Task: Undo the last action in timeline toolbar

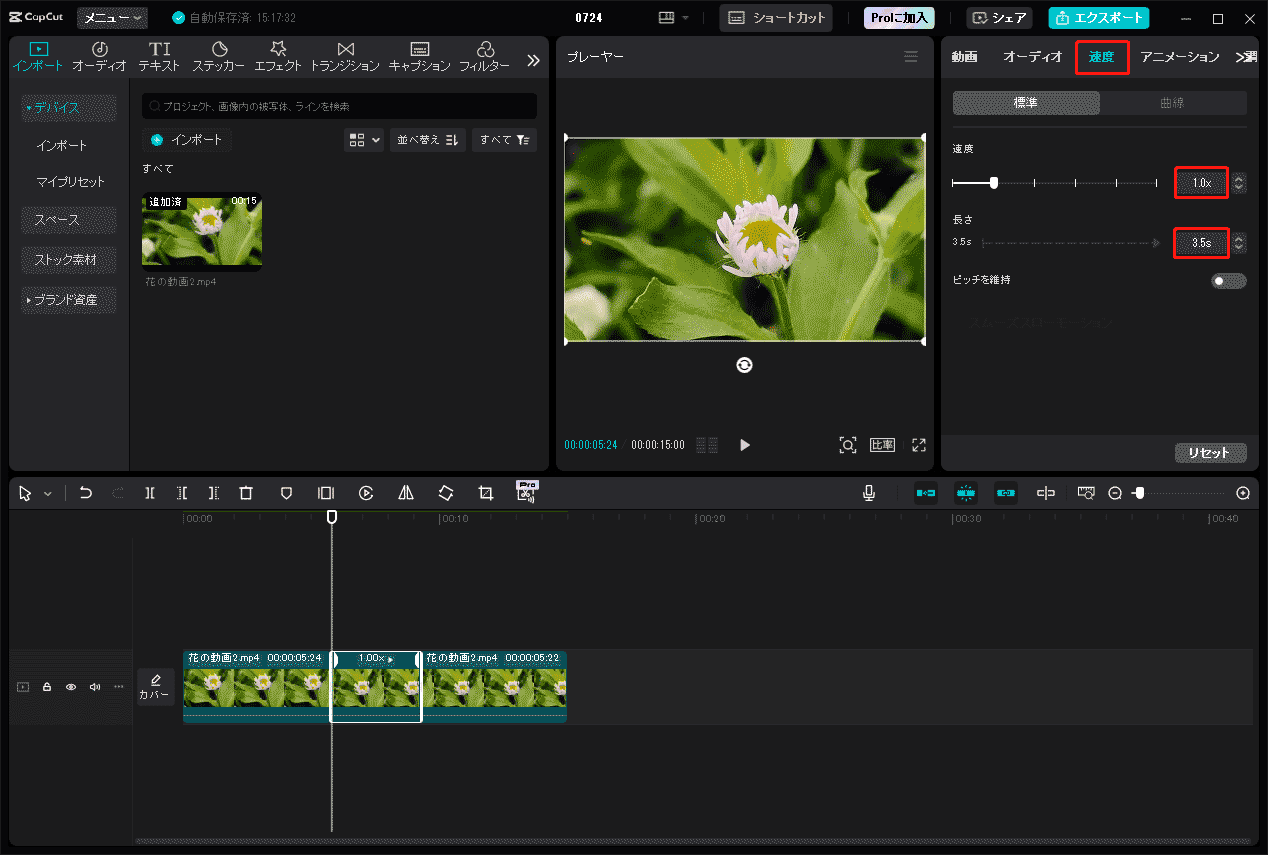Action: 86,493
